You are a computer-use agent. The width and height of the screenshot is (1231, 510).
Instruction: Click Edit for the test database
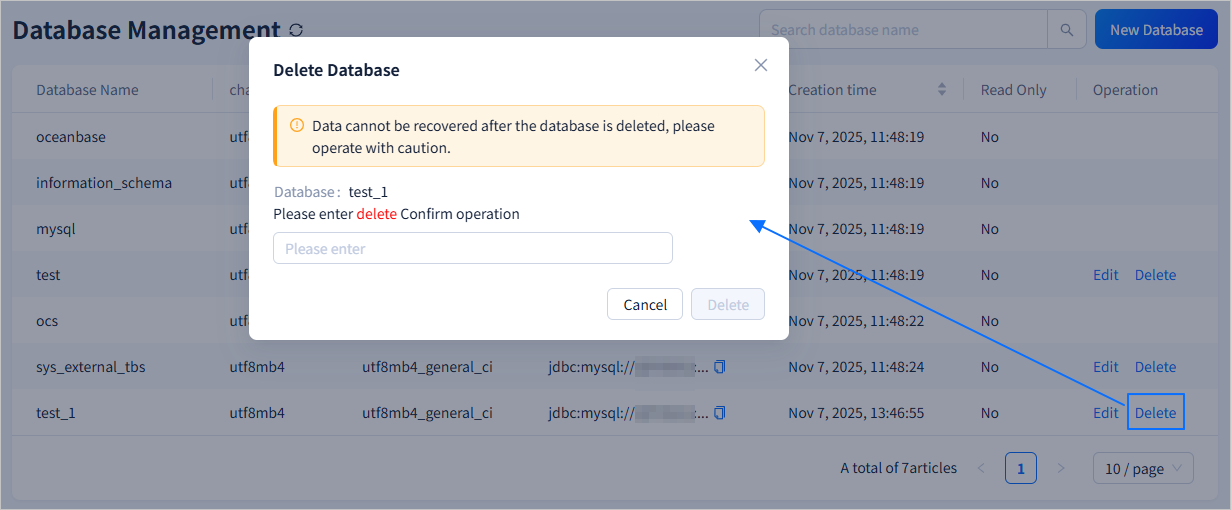coord(1106,275)
